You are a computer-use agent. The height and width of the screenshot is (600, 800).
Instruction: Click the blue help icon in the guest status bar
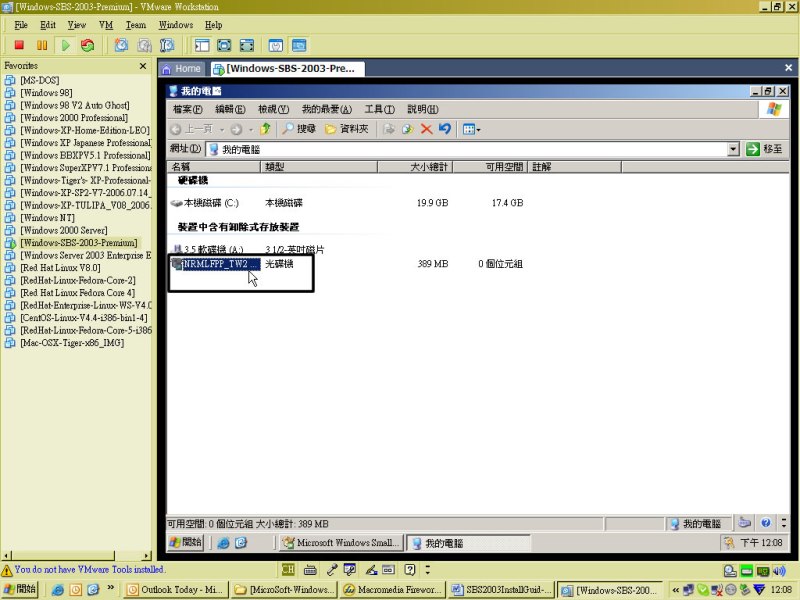point(765,522)
